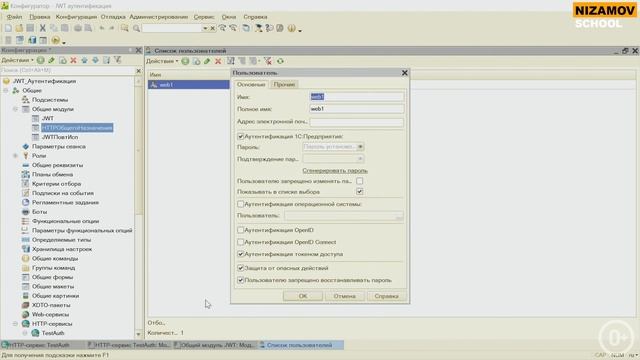Collapse the HTTP-сервисы tree node

(x=16, y=324)
